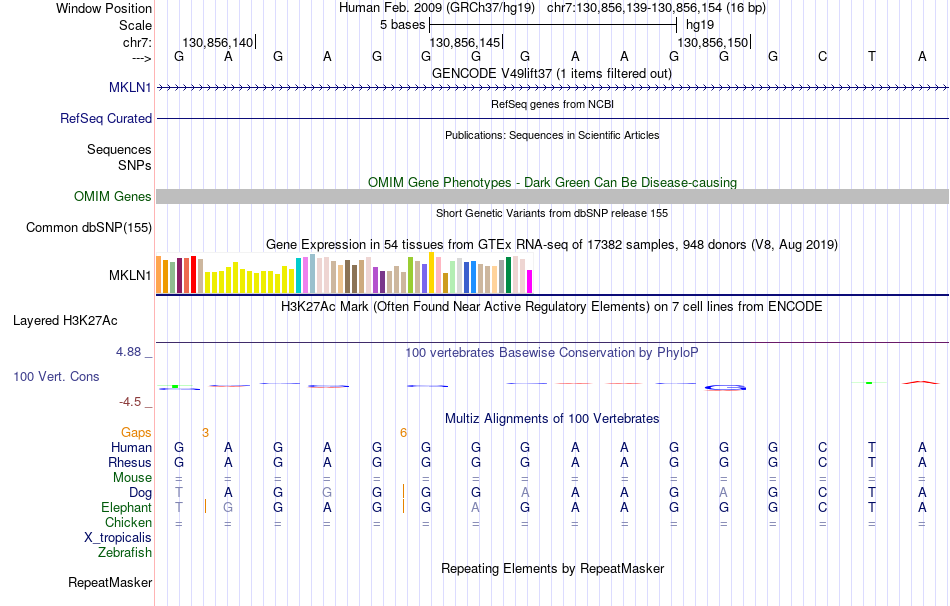Open the GENCODE V49lift37 track title

551,73
